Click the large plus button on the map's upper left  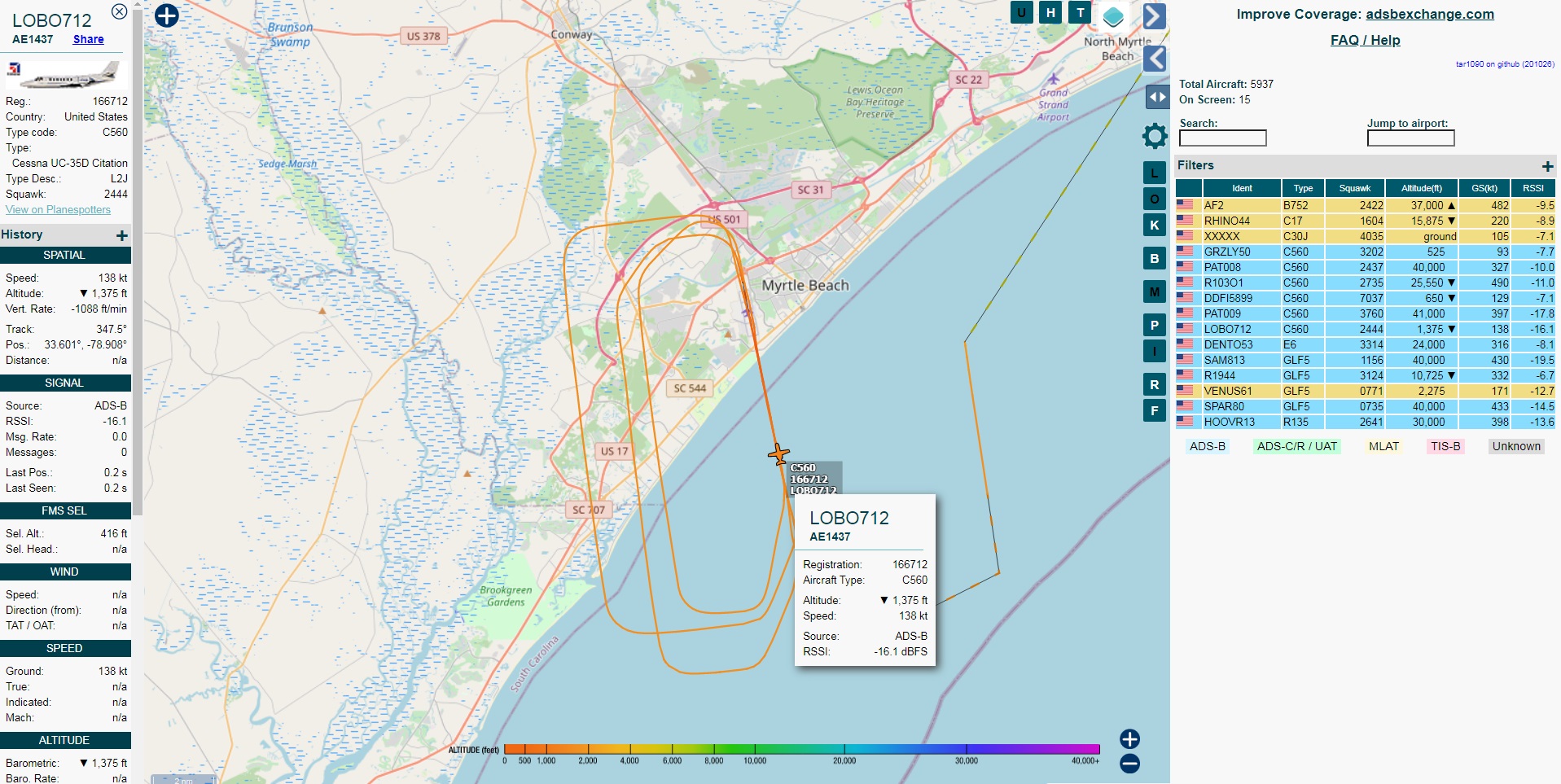(166, 15)
